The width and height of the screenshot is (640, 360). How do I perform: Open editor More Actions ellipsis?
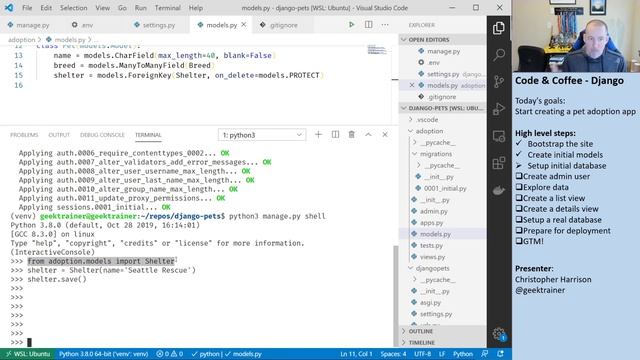click(x=385, y=25)
